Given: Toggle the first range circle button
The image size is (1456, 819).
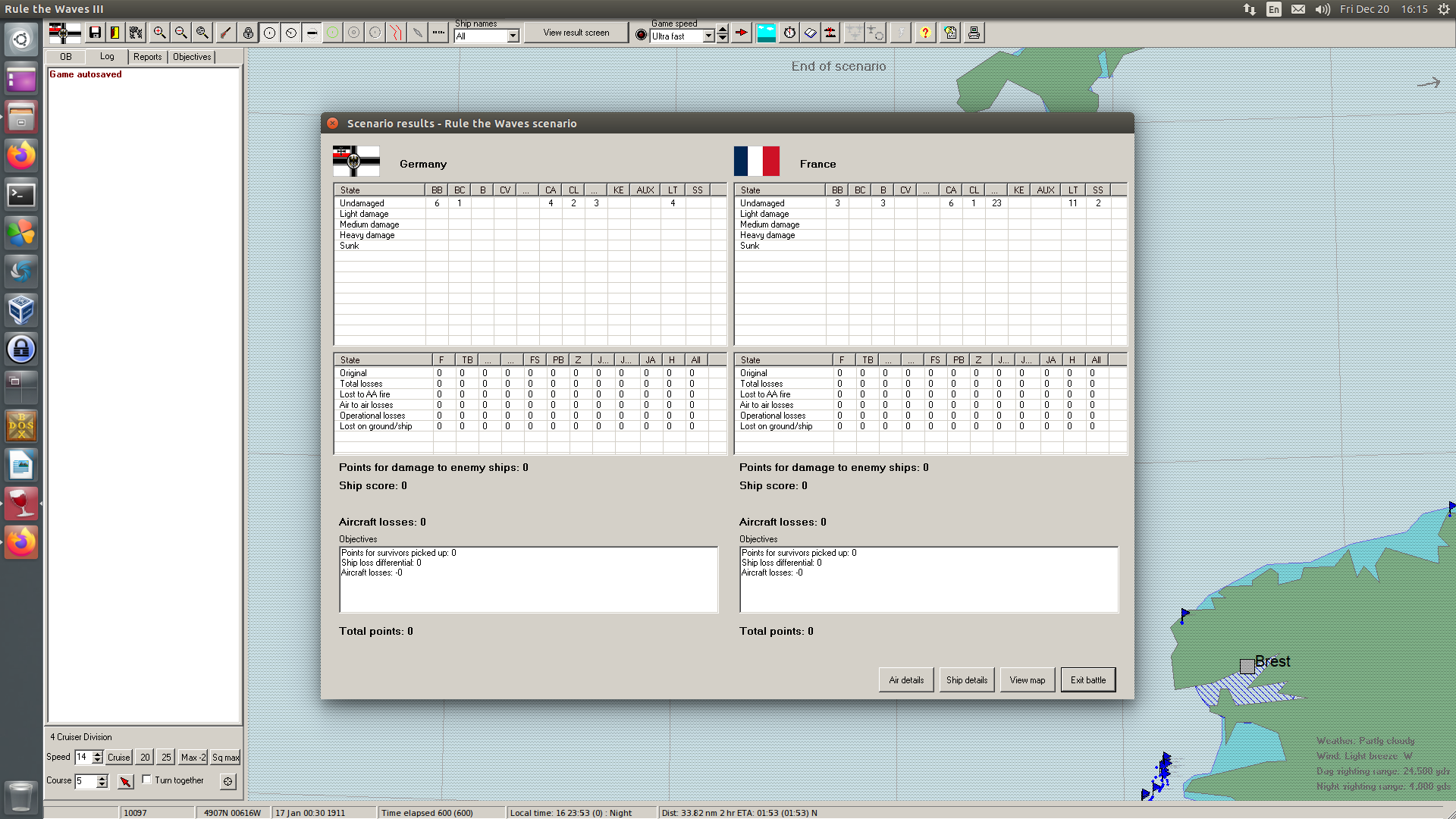Looking at the screenshot, I should click(269, 33).
